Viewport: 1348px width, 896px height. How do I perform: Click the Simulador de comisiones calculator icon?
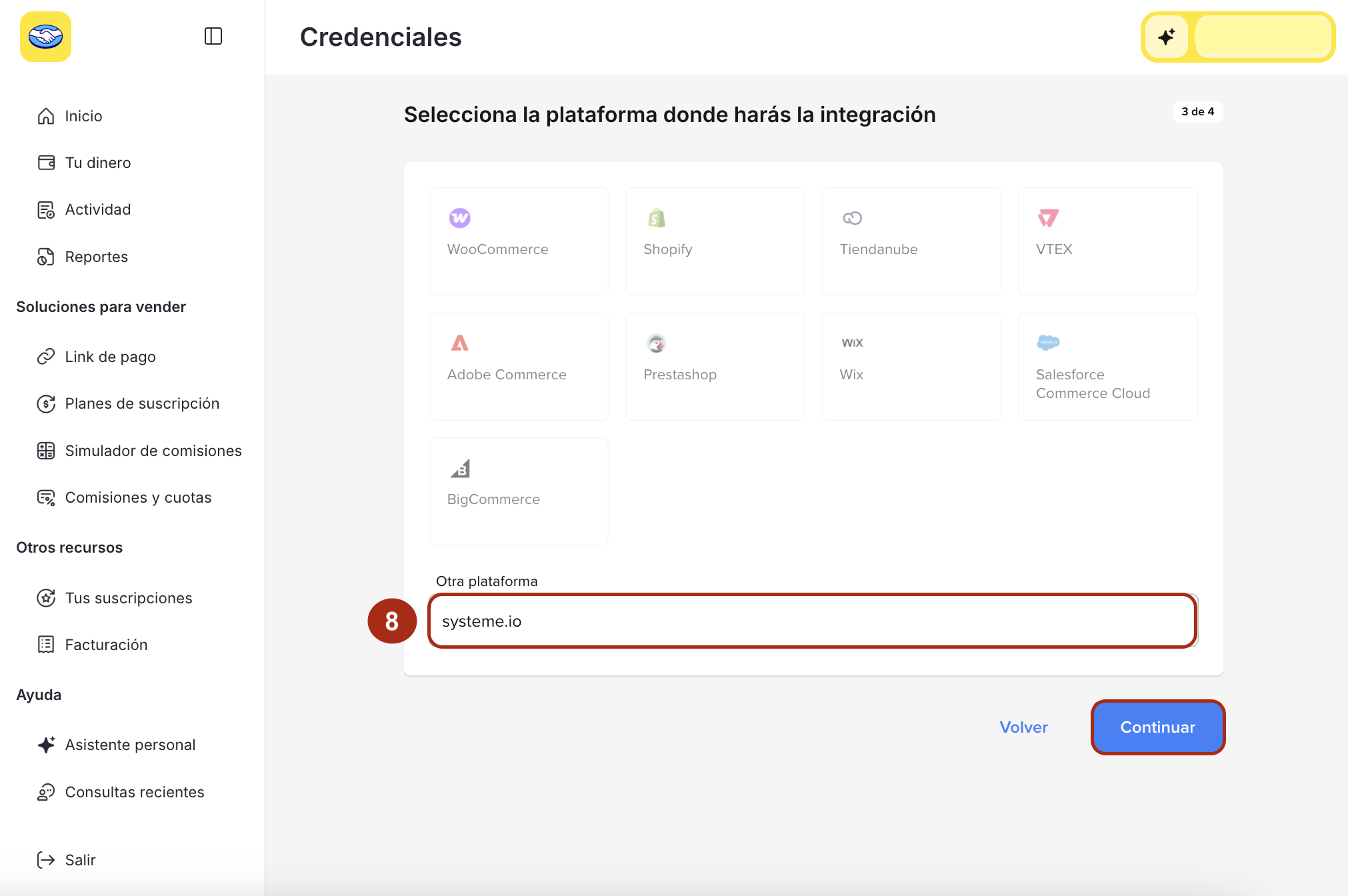46,451
